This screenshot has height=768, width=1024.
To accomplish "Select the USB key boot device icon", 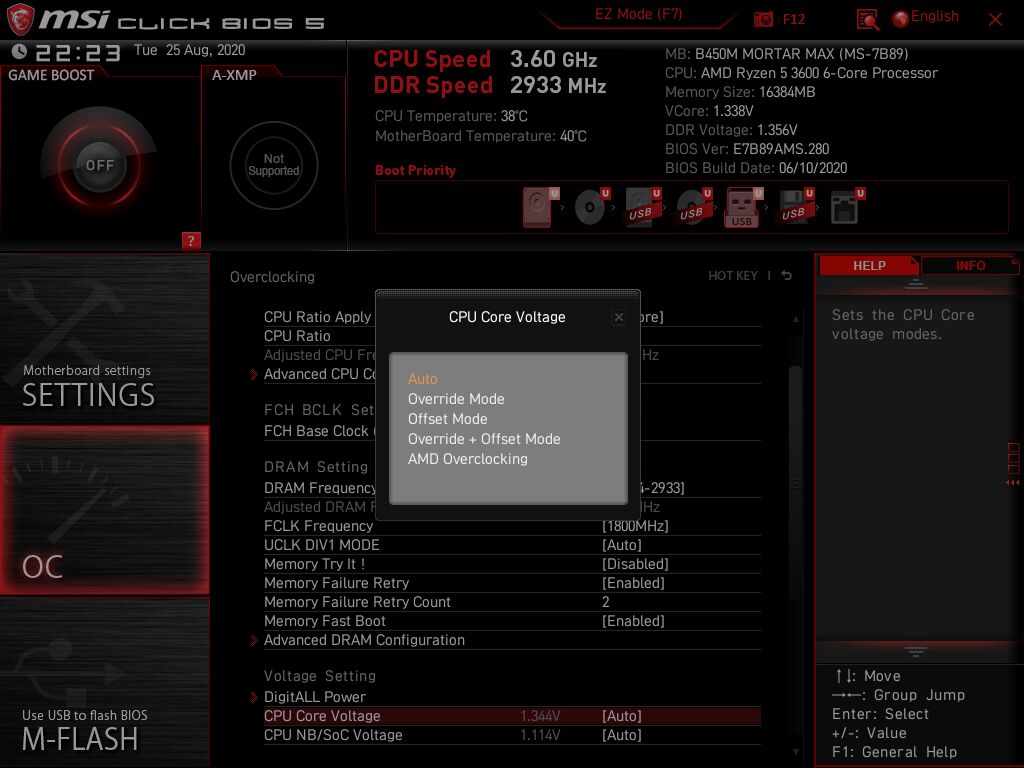I will coord(744,207).
